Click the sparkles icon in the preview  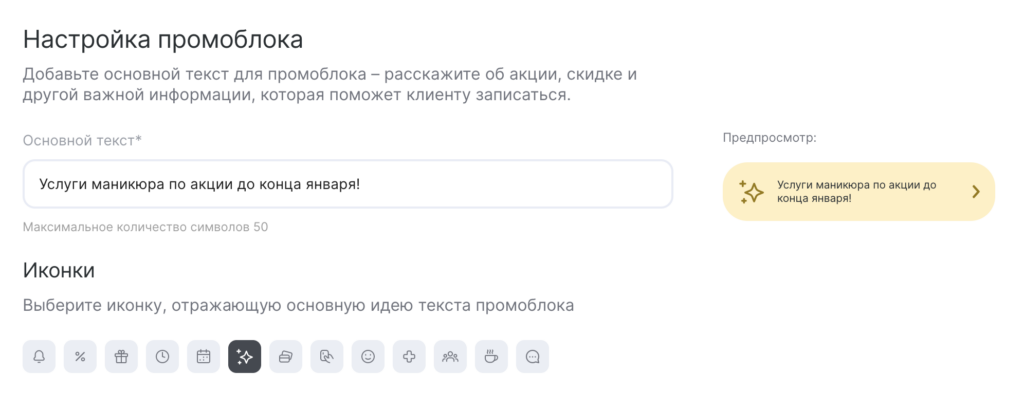(x=752, y=191)
